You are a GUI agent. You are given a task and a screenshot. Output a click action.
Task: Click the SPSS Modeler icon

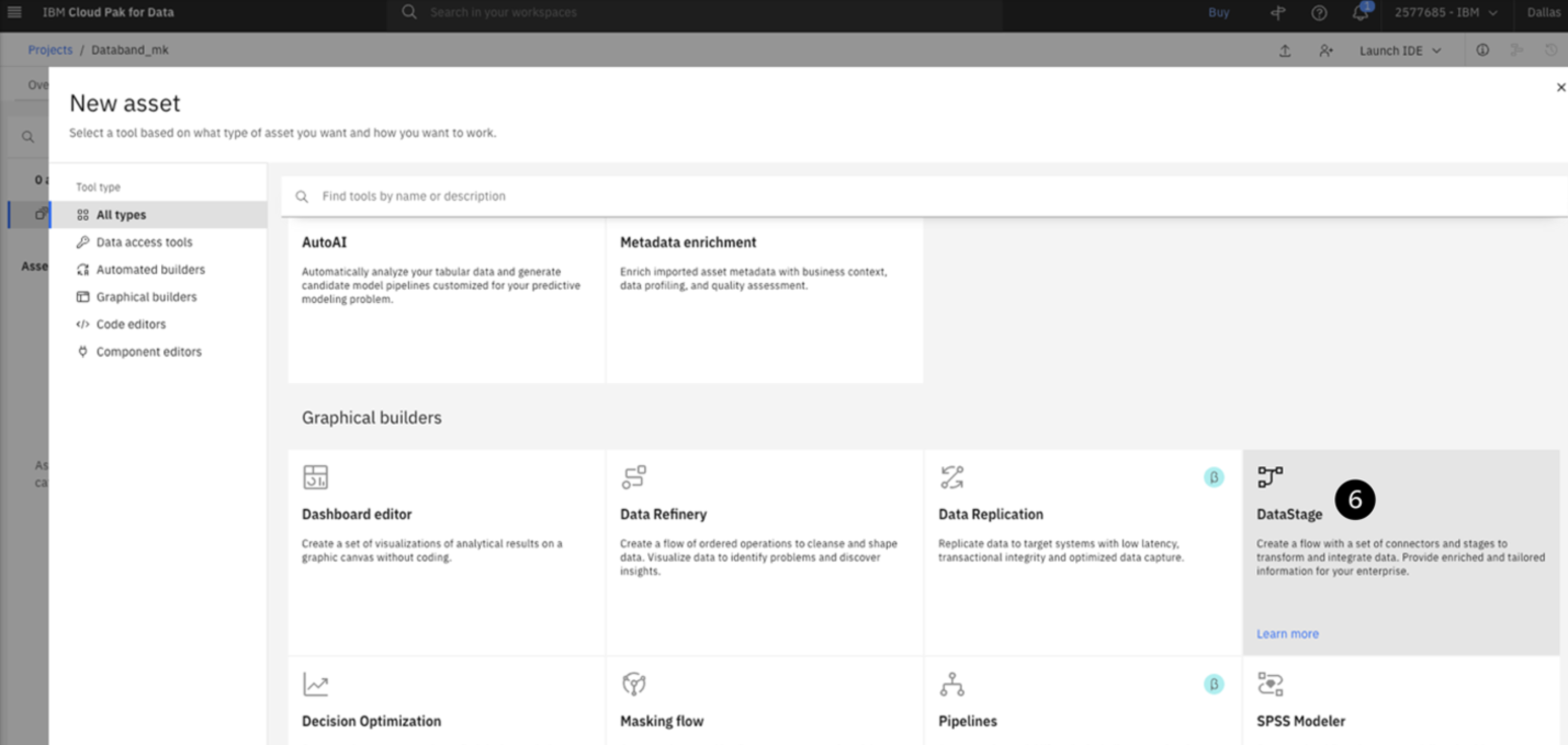pos(1270,684)
